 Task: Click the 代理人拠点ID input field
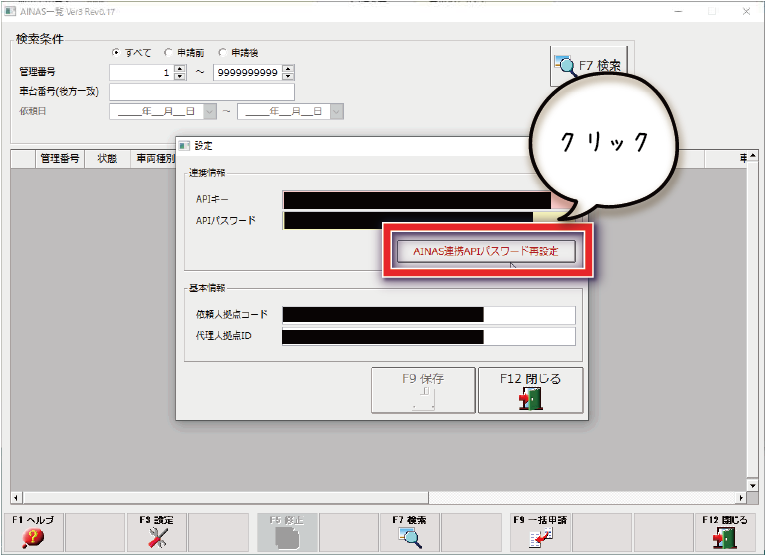coord(429,337)
